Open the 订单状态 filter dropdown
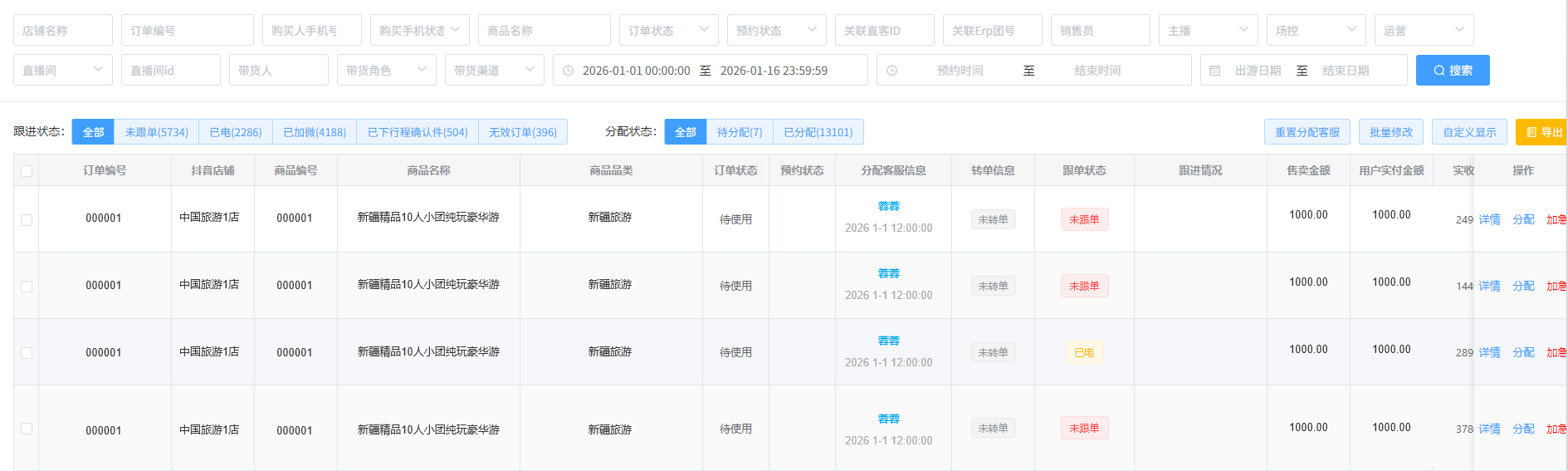Screen dimensions: 1568x471 click(669, 30)
